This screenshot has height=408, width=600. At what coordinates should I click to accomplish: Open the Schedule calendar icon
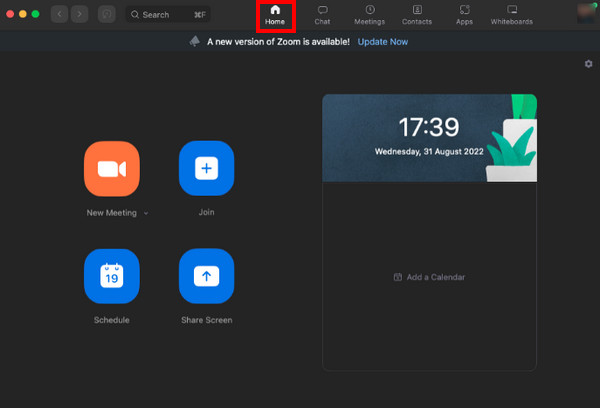pos(112,276)
